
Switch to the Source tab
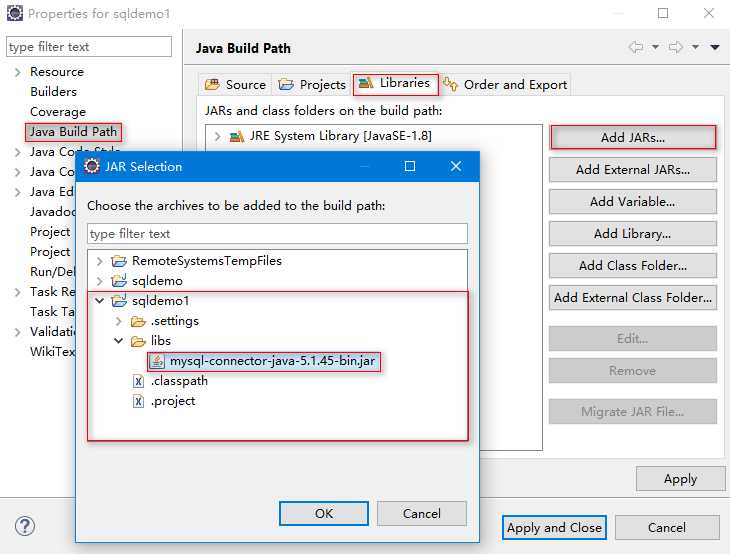pyautogui.click(x=235, y=85)
